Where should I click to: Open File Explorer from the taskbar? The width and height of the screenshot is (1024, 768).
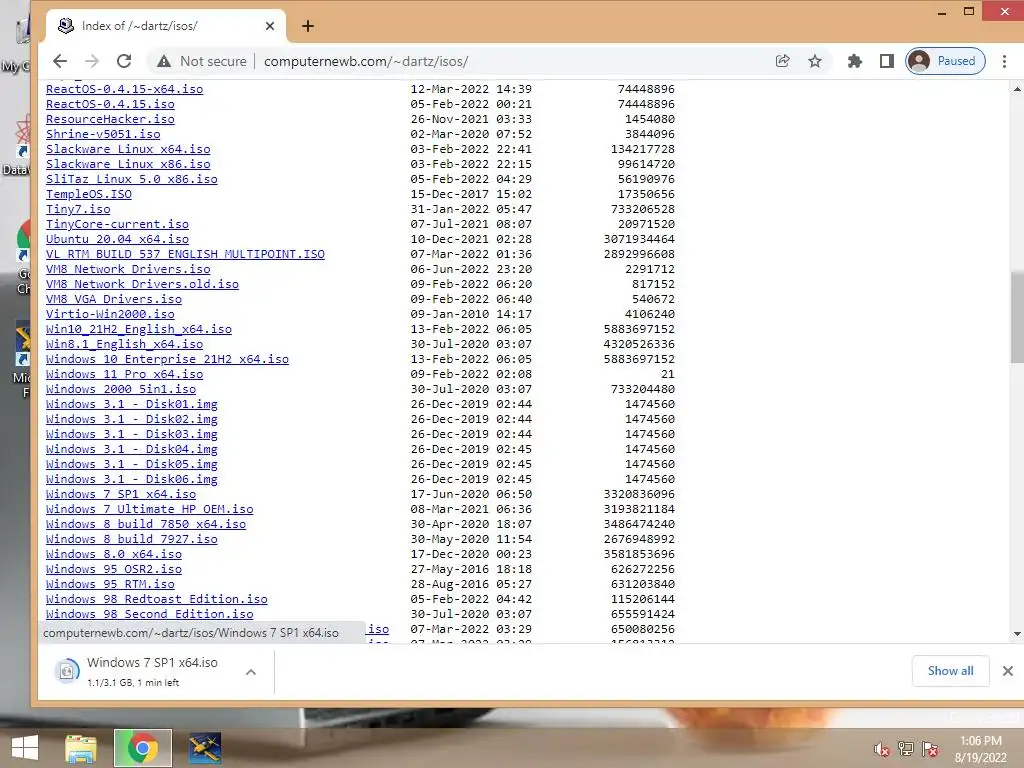[x=80, y=748]
